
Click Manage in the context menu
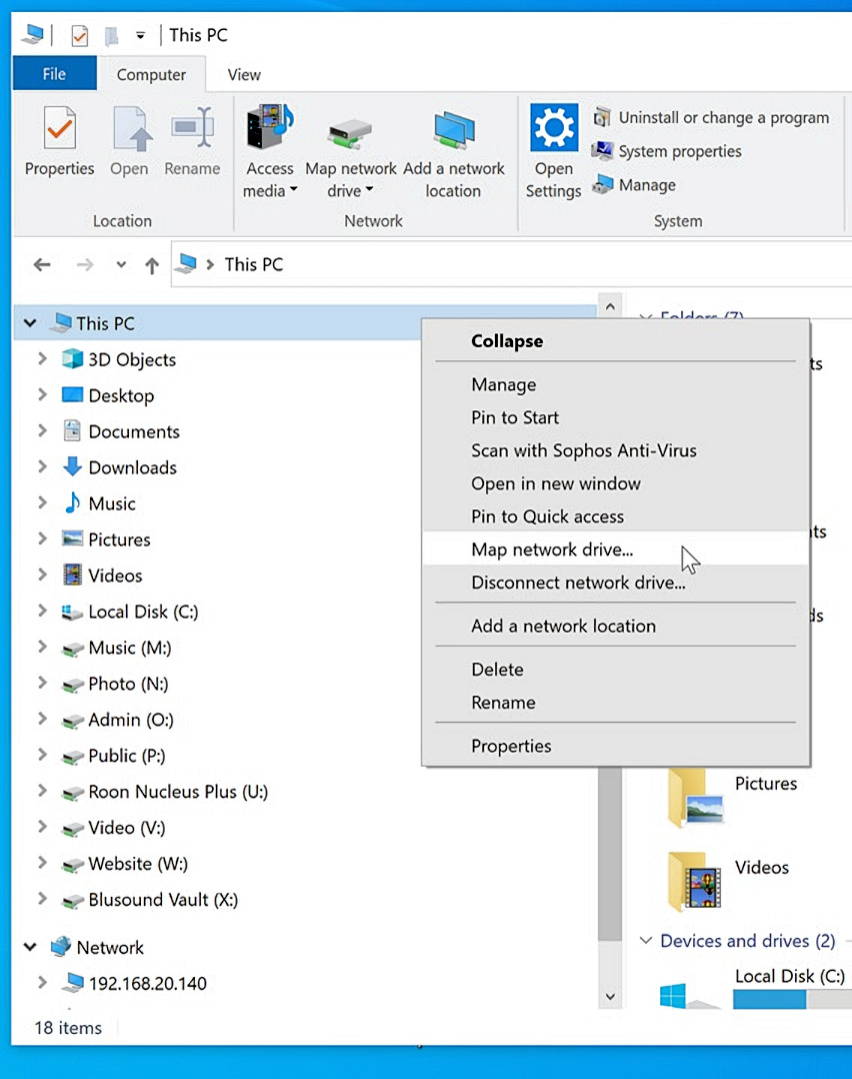click(615, 384)
